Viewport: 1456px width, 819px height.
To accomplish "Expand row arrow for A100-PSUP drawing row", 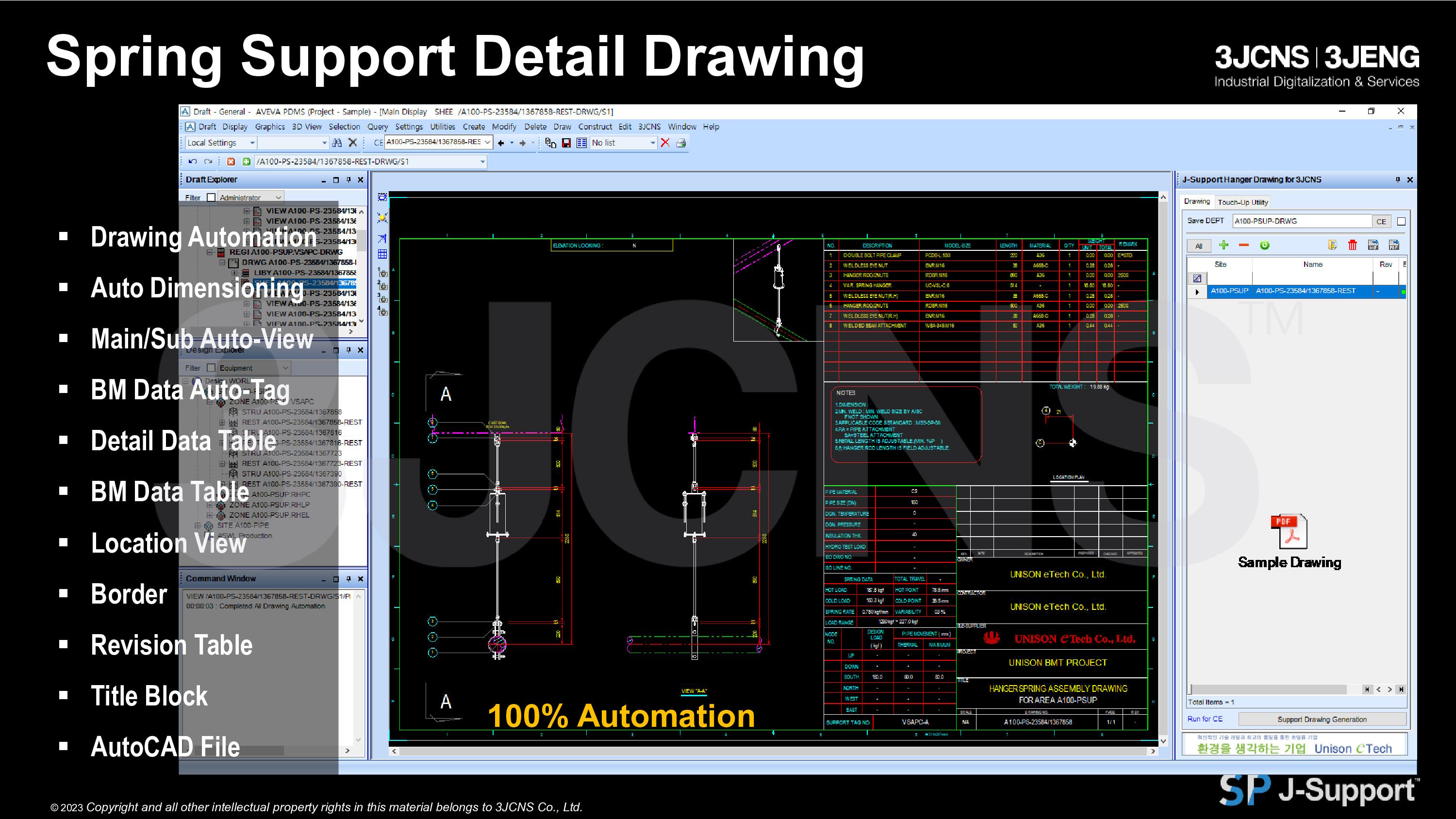I will click(x=1197, y=292).
